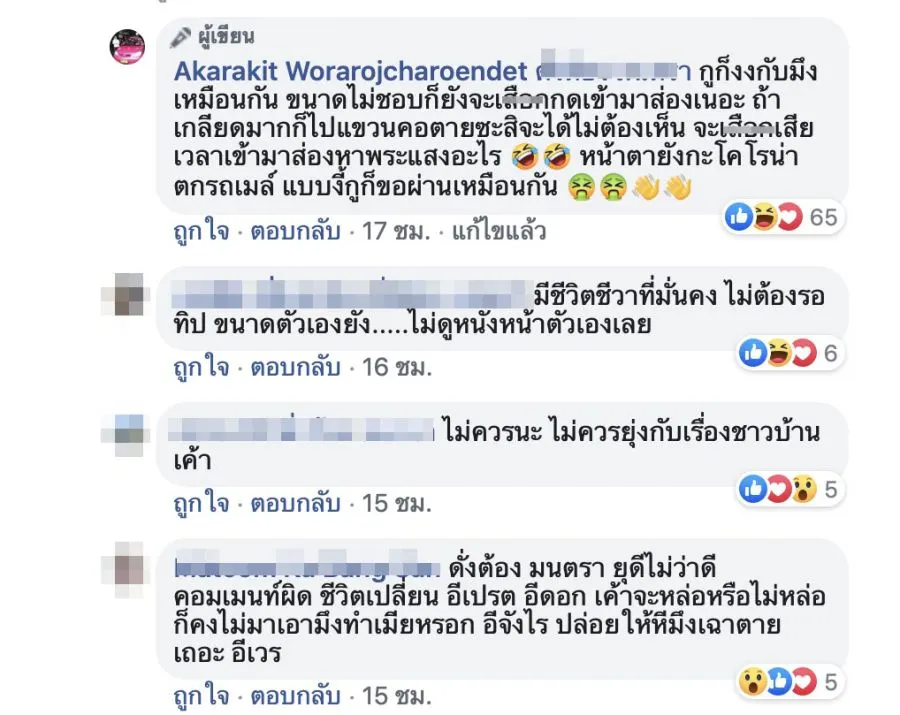Viewport: 900px width, 715px height.
Task: Click the like reaction icon on 65-reaction comment
Action: click(x=739, y=217)
